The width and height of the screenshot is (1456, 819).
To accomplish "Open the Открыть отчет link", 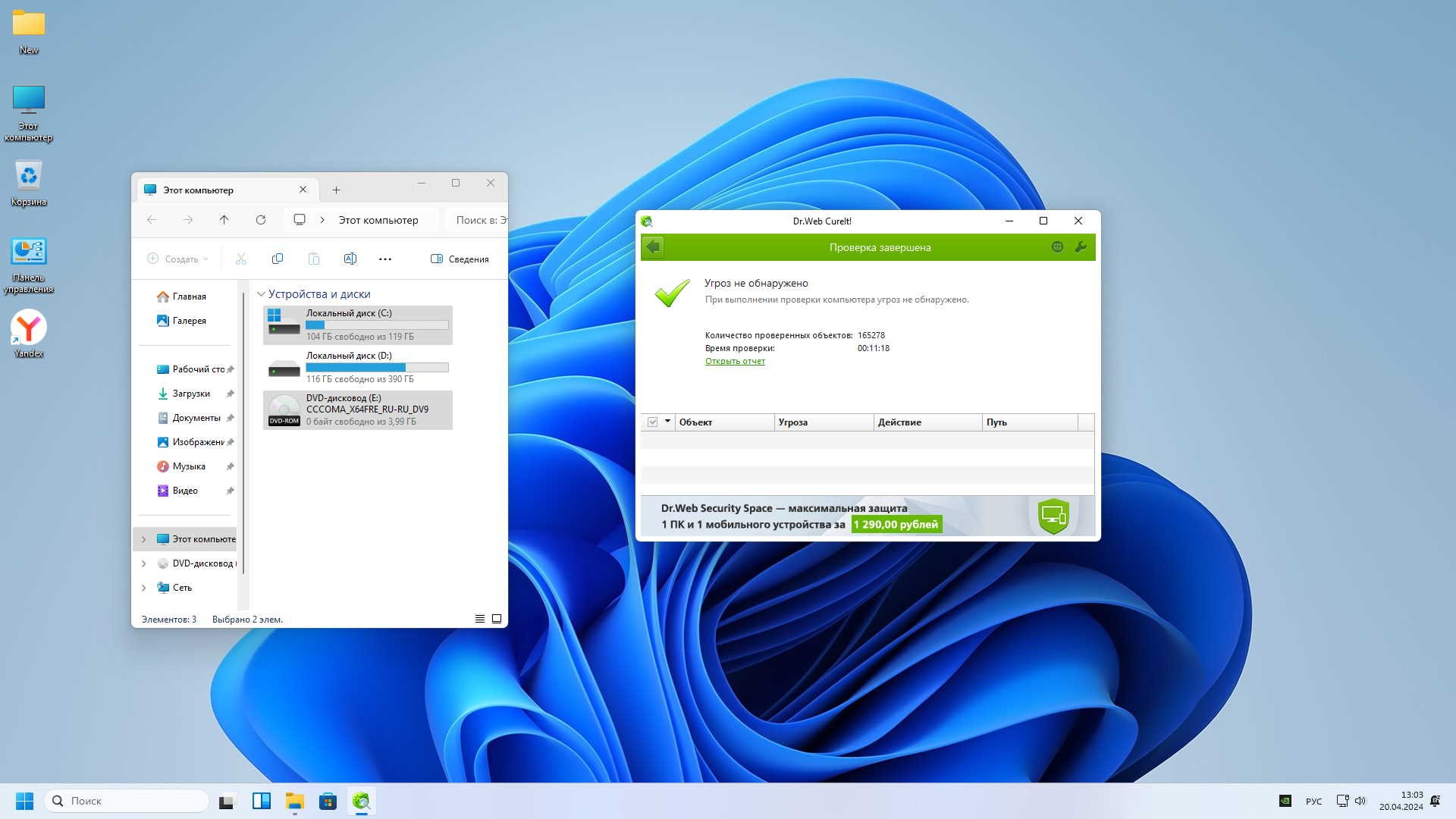I will point(734,361).
